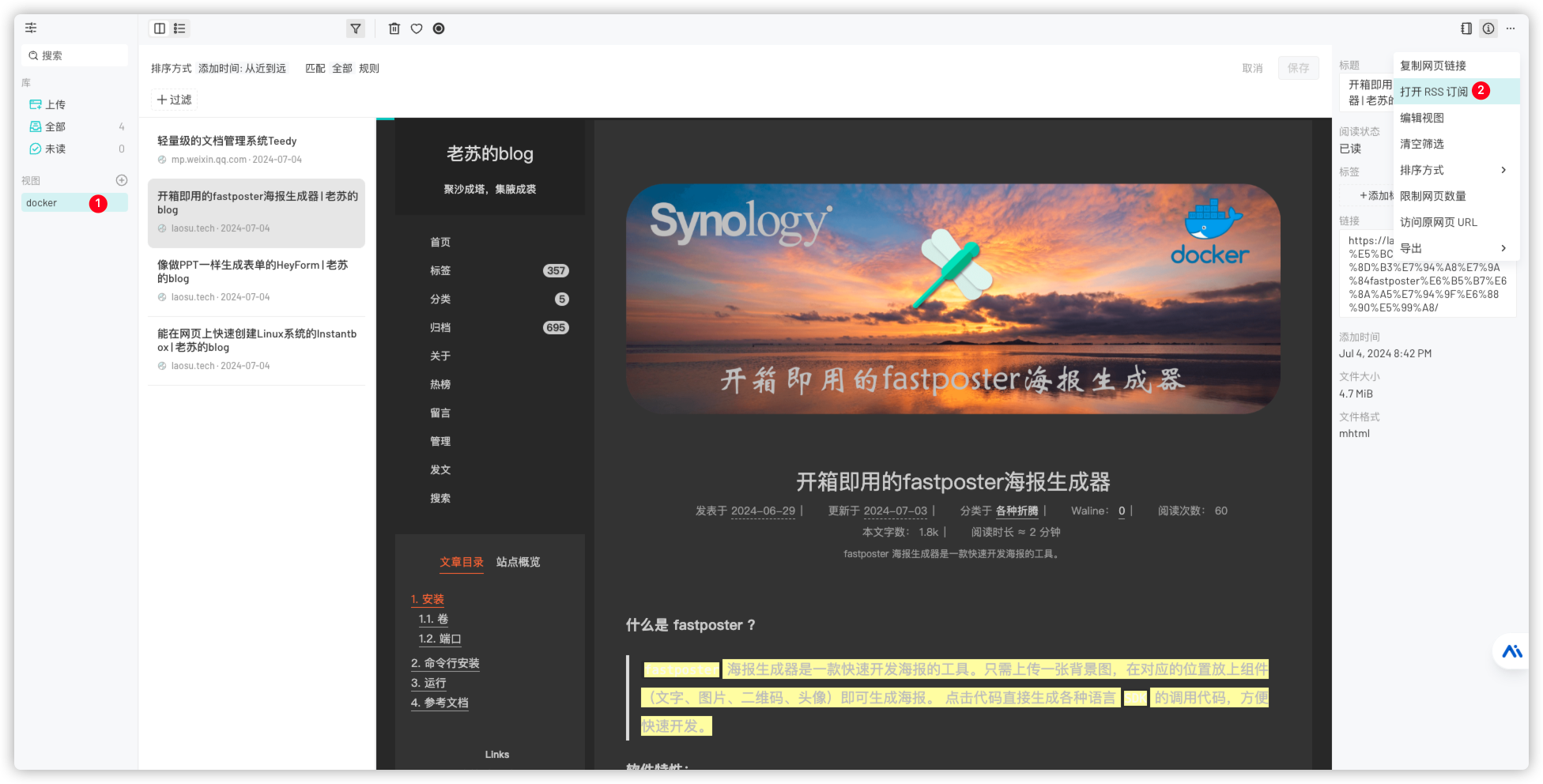Viewport: 1543px width, 784px height.
Task: Click the filter funnel icon
Action: pos(356,28)
